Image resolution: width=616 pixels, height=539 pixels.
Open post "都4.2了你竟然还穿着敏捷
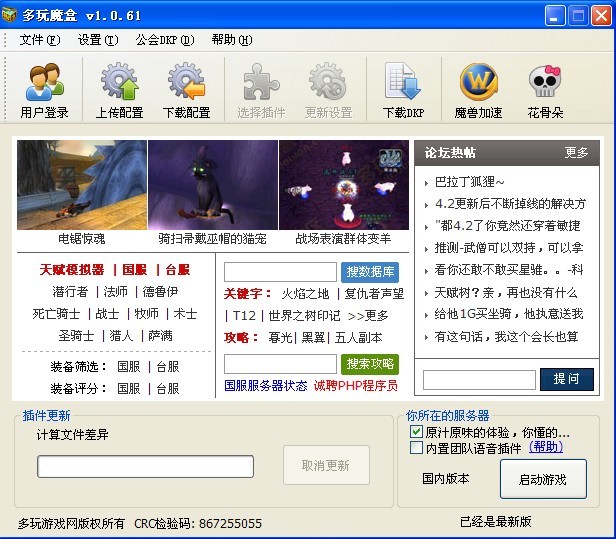(508, 226)
